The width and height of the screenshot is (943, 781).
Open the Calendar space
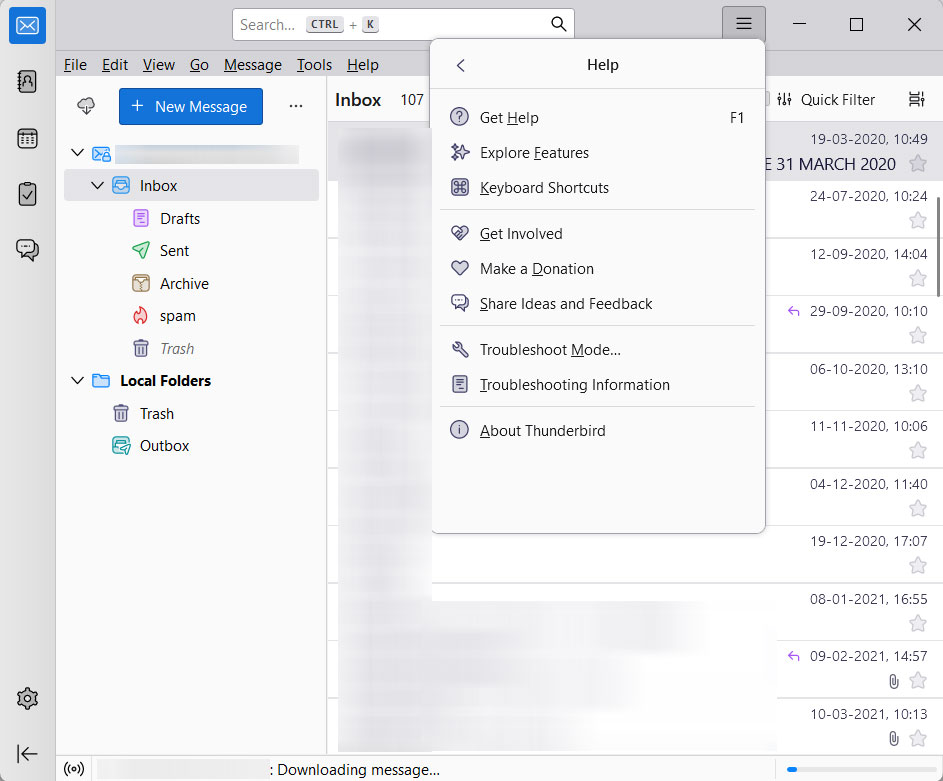point(27,139)
